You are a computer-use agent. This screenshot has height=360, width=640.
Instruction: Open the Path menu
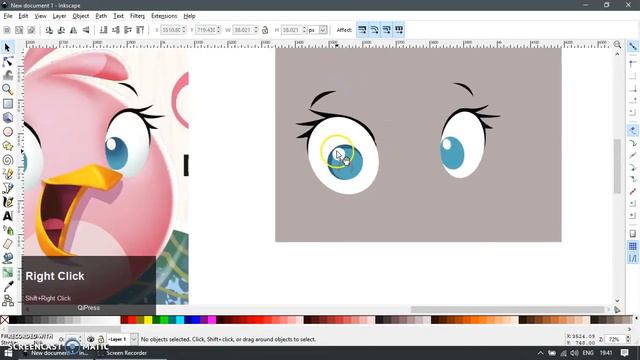pyautogui.click(x=101, y=16)
